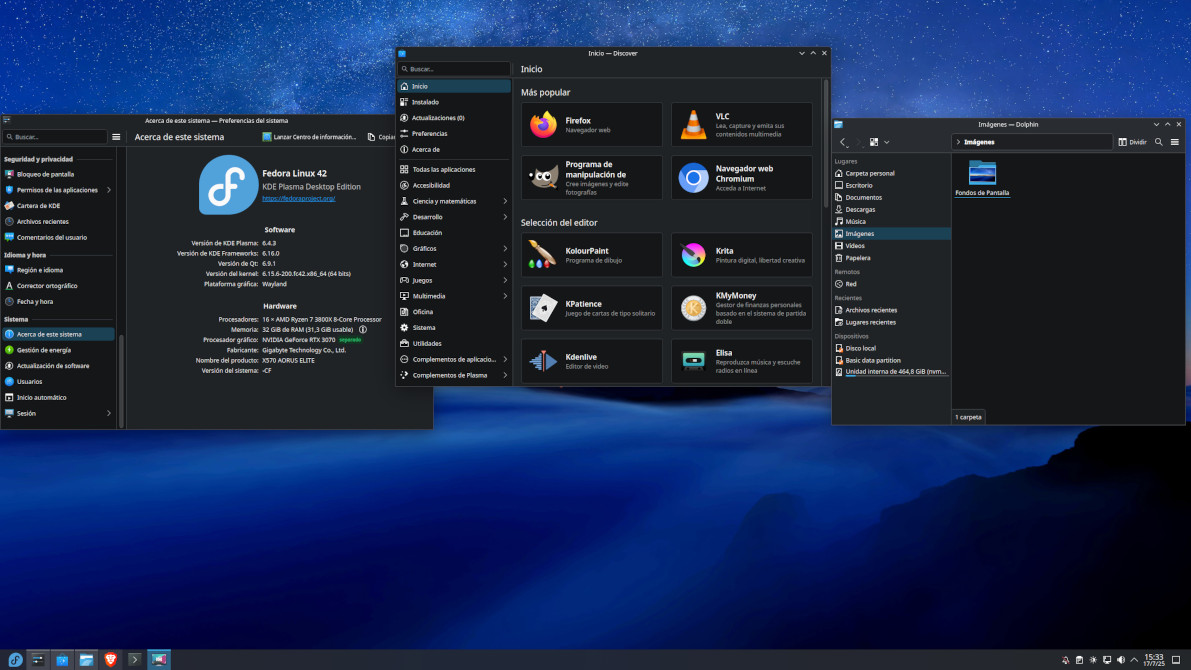This screenshot has width=1191, height=670.
Task: Open Región e idioma settings
Action: [x=58, y=270]
